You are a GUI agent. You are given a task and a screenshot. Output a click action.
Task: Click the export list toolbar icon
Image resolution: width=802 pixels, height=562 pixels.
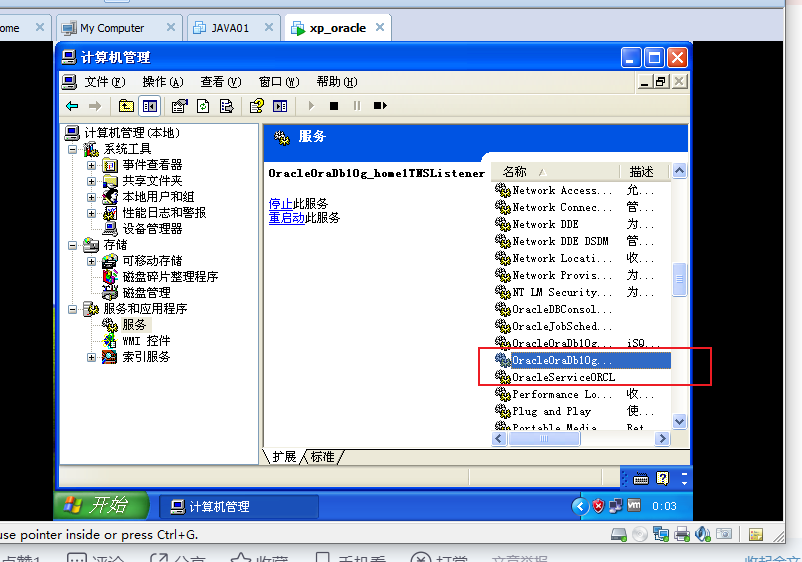226,106
